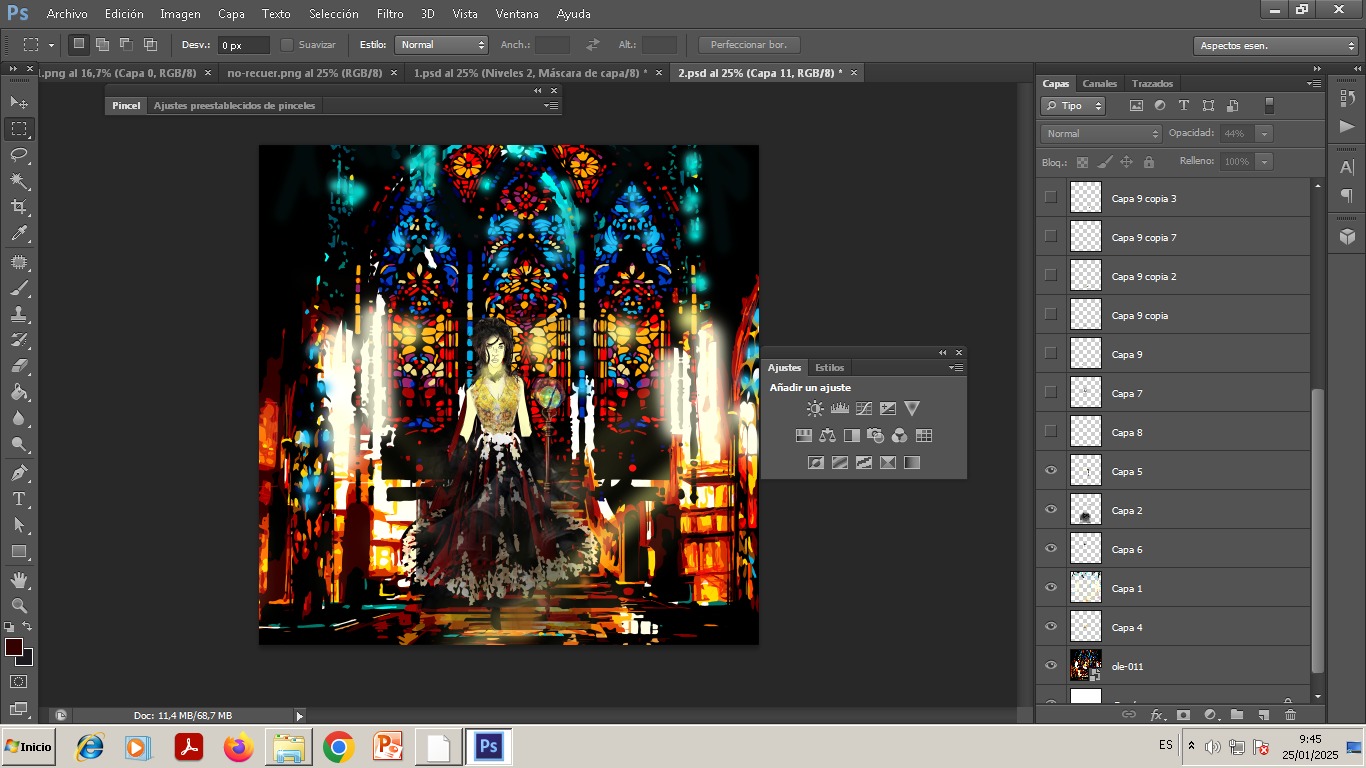The width and height of the screenshot is (1366, 768).
Task: Open the Ajustes panel flyout menu
Action: click(956, 367)
